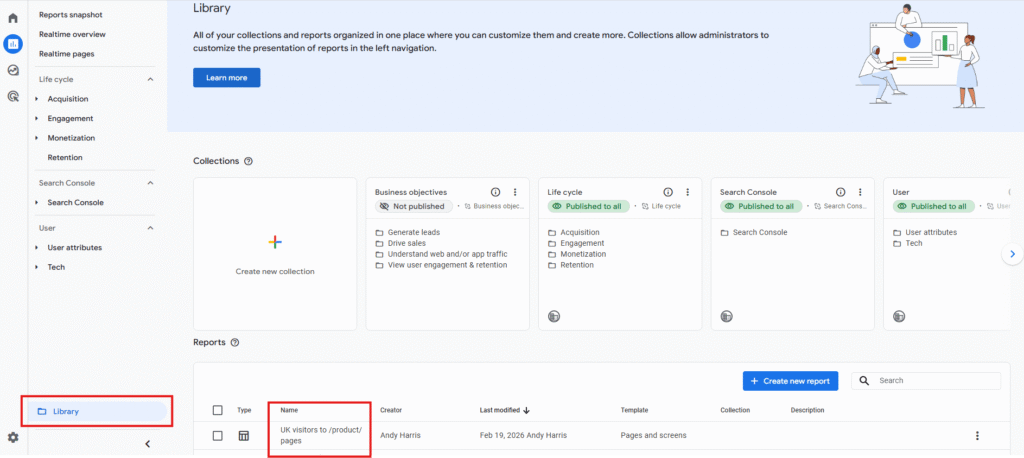Click the Name column header
The width and height of the screenshot is (1024, 458).
[x=289, y=410]
